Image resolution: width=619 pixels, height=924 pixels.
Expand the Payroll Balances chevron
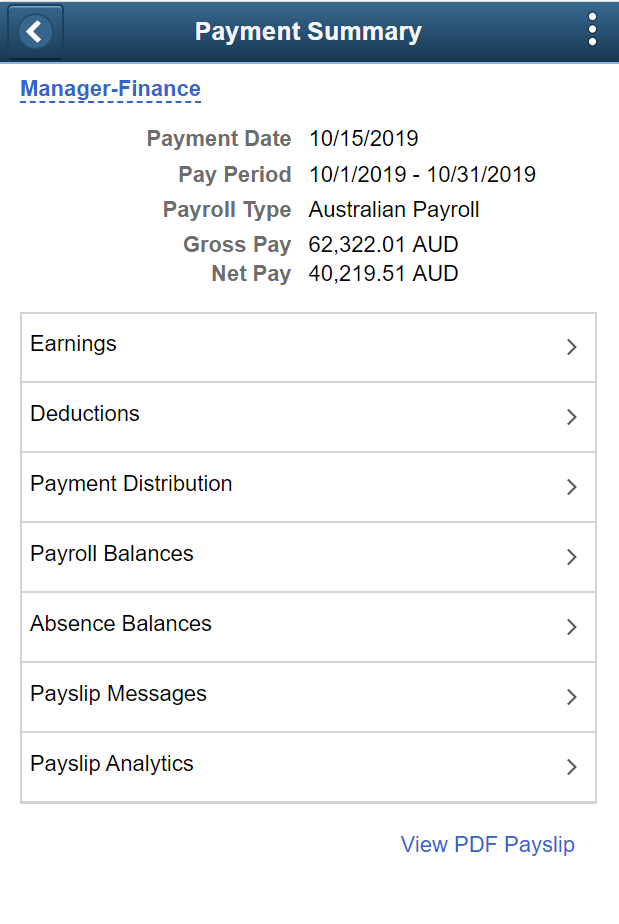click(x=571, y=557)
